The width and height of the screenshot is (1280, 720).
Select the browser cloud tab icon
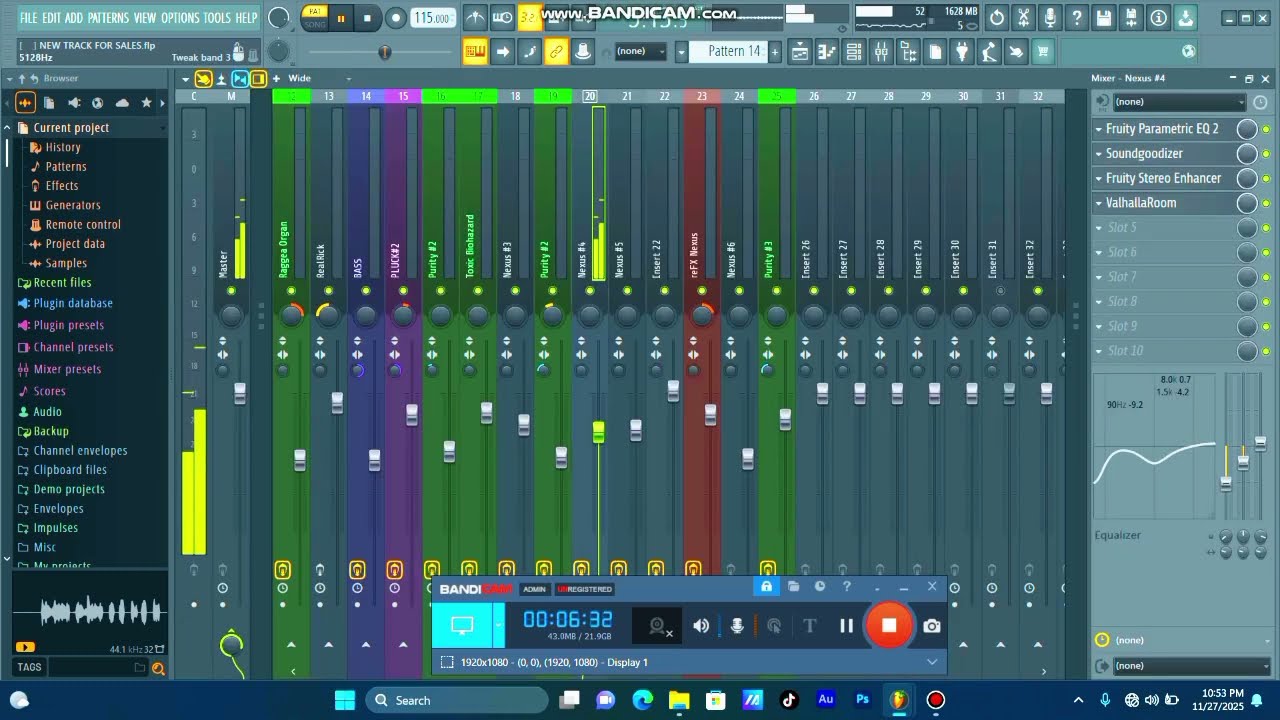tap(122, 103)
